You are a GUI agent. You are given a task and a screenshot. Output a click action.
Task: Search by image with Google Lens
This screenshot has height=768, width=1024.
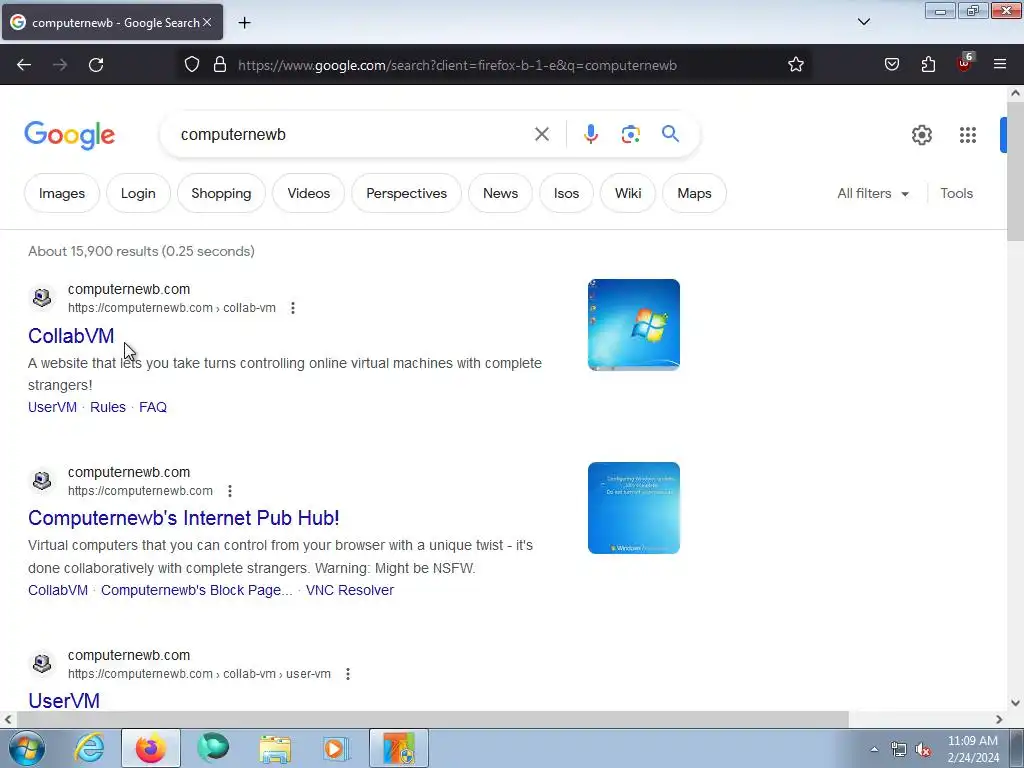pyautogui.click(x=630, y=135)
